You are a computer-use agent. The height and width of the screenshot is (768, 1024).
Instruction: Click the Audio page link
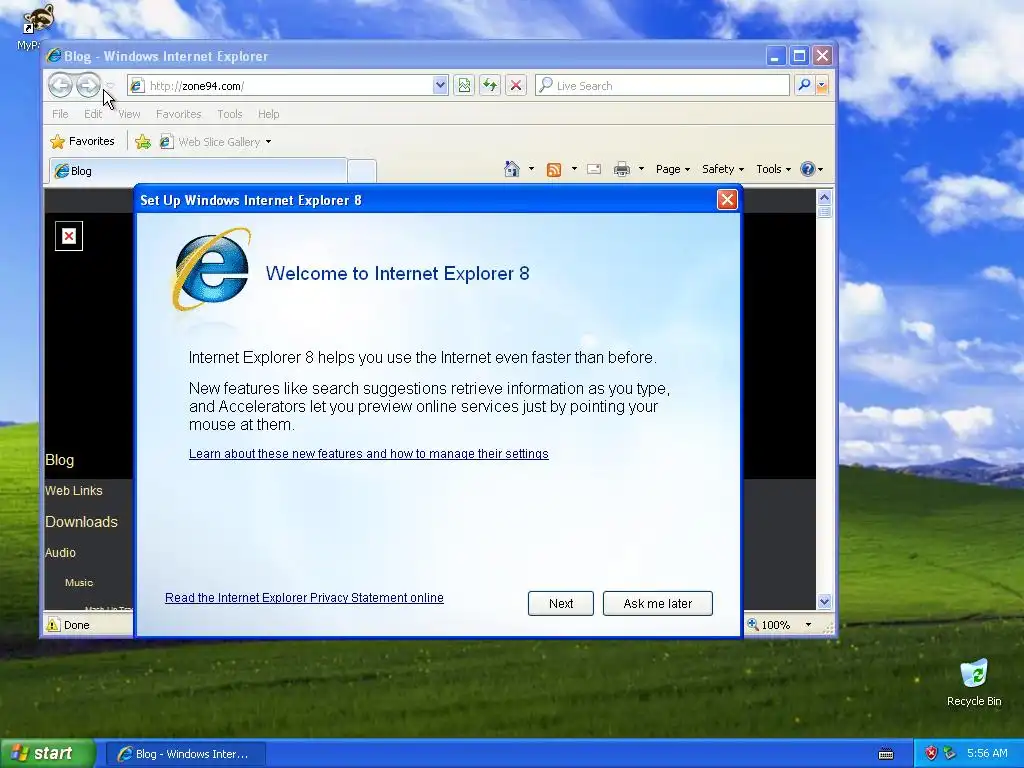61,552
